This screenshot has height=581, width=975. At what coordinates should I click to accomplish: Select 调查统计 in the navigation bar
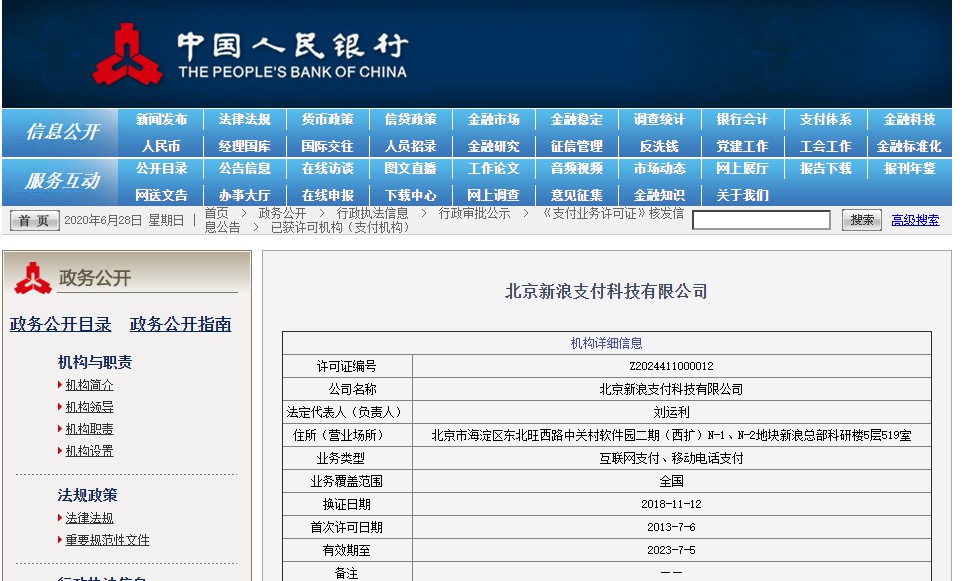tap(659, 119)
